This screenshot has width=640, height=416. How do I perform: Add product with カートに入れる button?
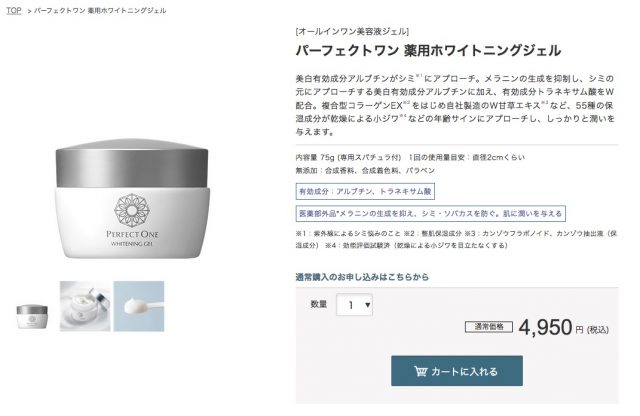point(457,371)
